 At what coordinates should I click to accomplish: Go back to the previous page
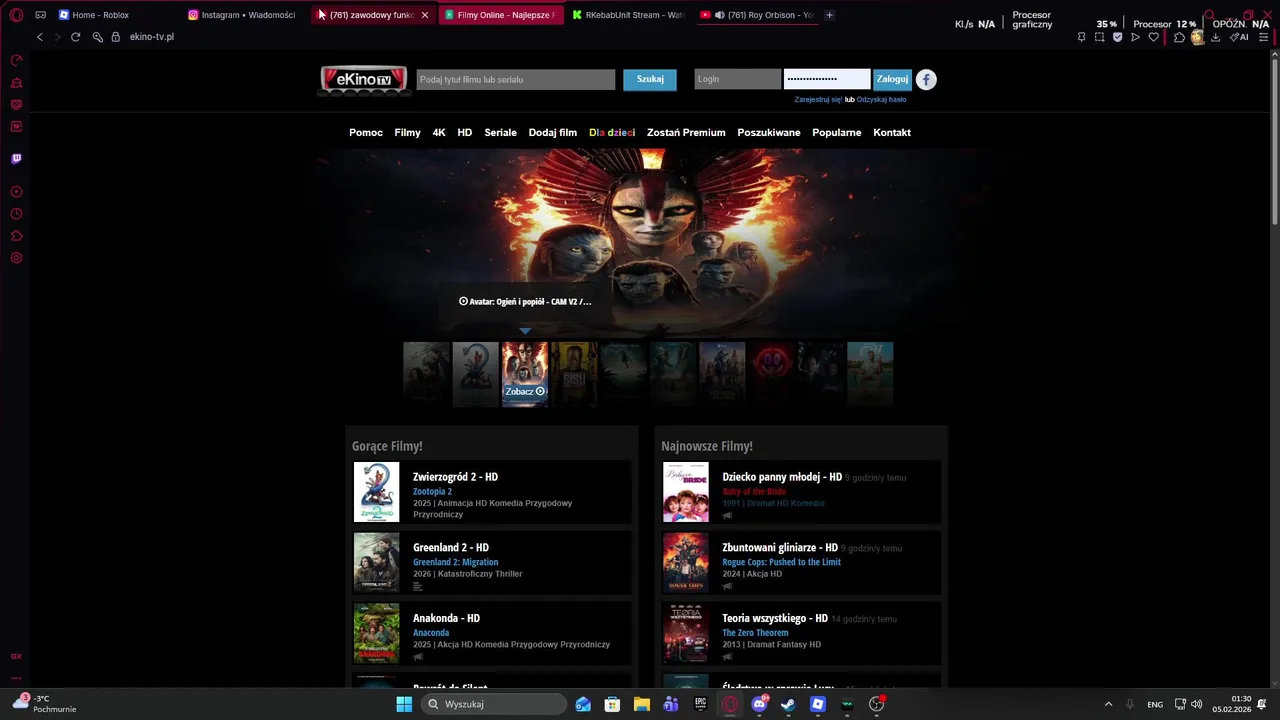(40, 37)
